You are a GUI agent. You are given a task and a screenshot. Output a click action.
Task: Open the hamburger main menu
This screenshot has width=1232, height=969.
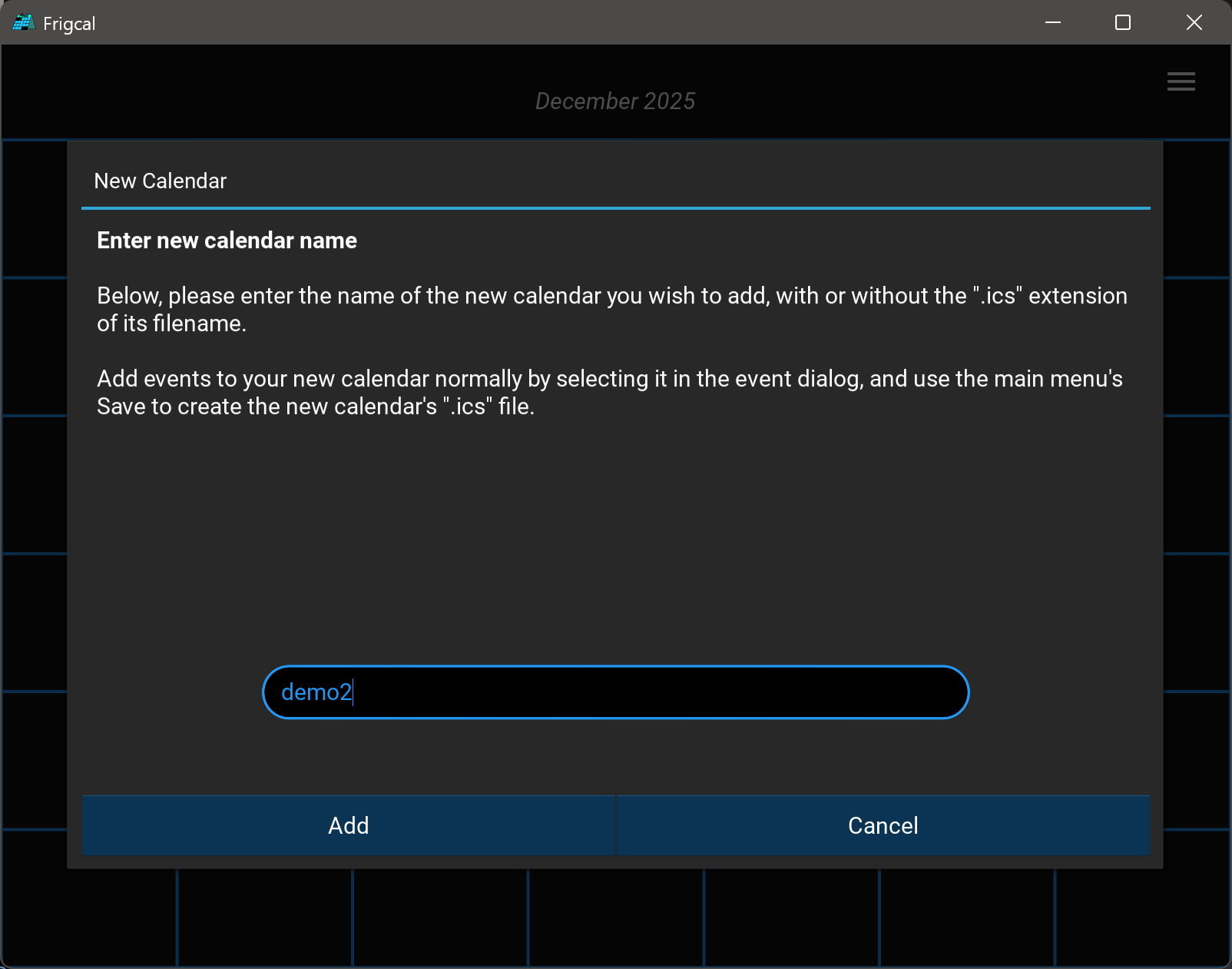(1181, 81)
